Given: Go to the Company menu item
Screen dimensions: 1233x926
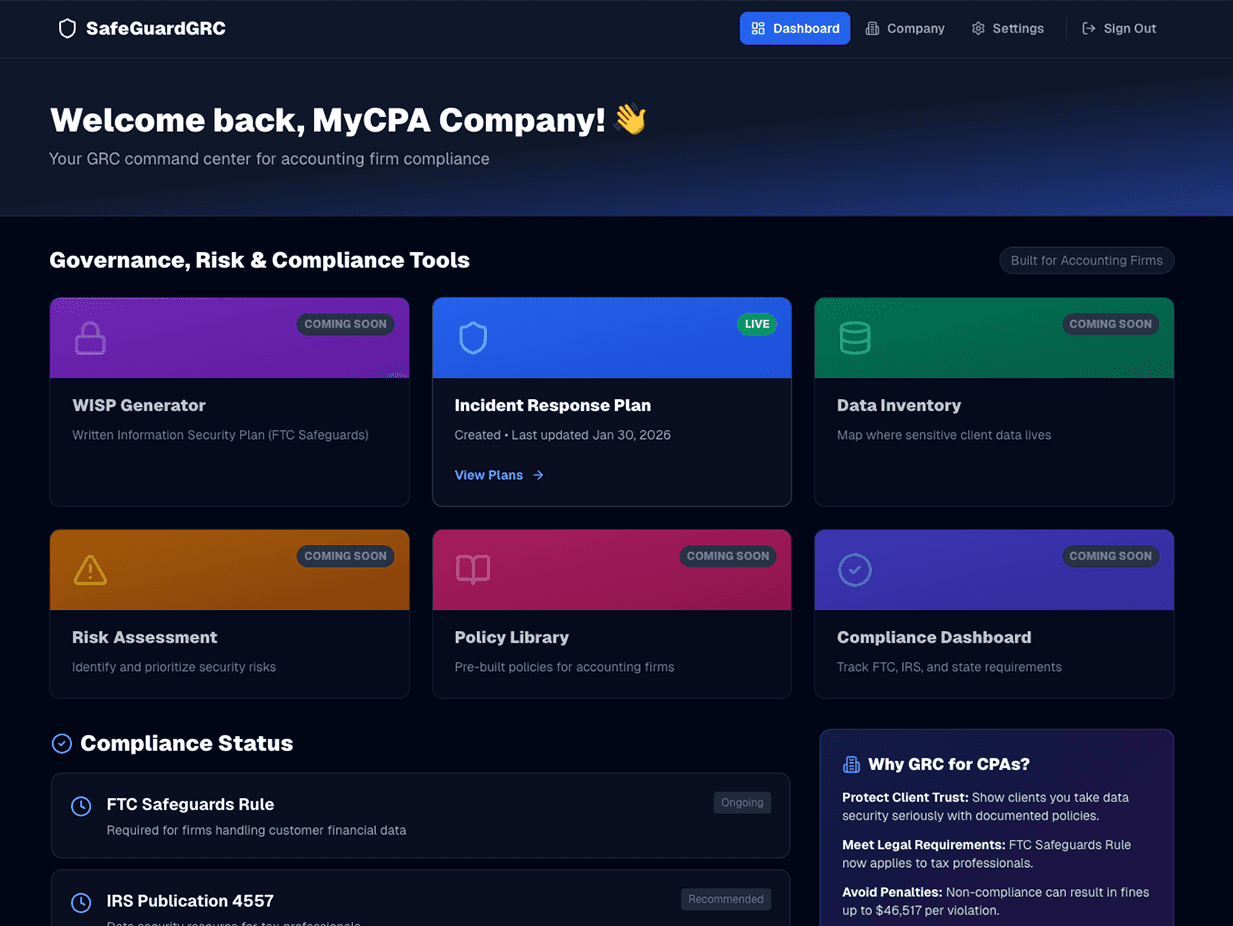Looking at the screenshot, I should [905, 28].
